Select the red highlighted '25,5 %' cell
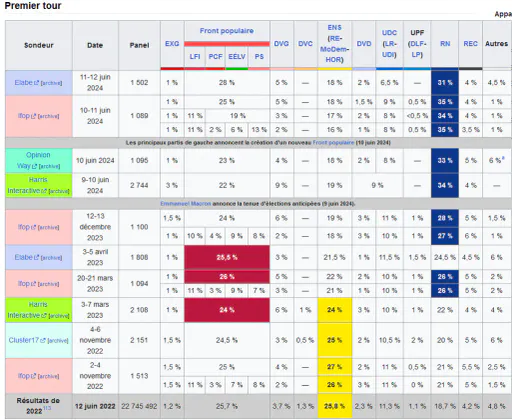This screenshot has height=420, width=512. tap(227, 257)
